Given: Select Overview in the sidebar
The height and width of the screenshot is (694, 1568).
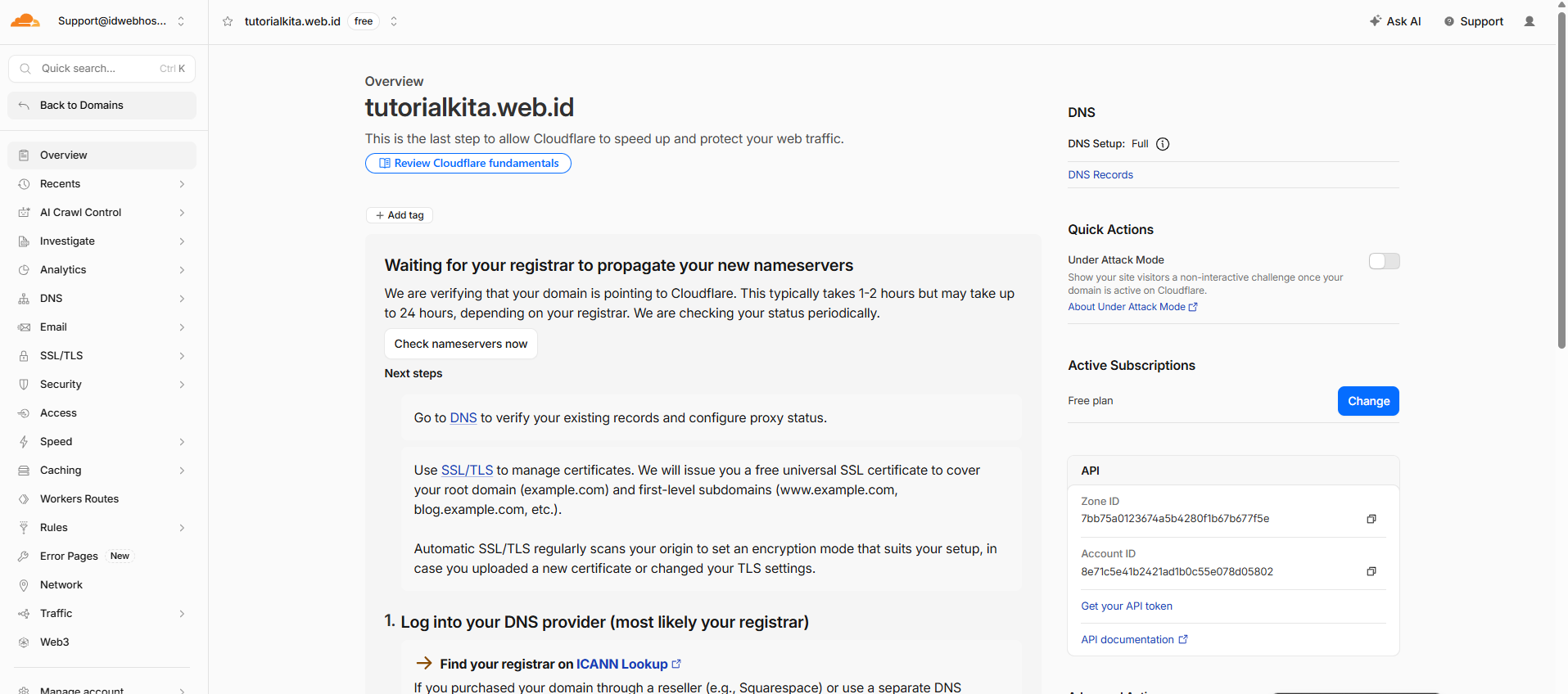Looking at the screenshot, I should click(102, 155).
